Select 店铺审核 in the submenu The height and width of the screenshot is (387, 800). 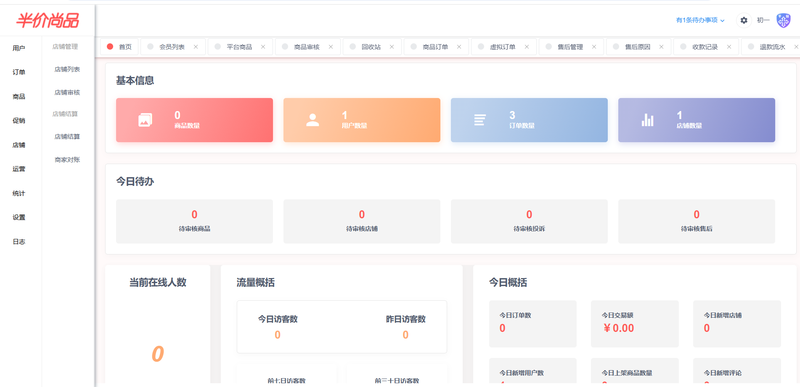67,93
